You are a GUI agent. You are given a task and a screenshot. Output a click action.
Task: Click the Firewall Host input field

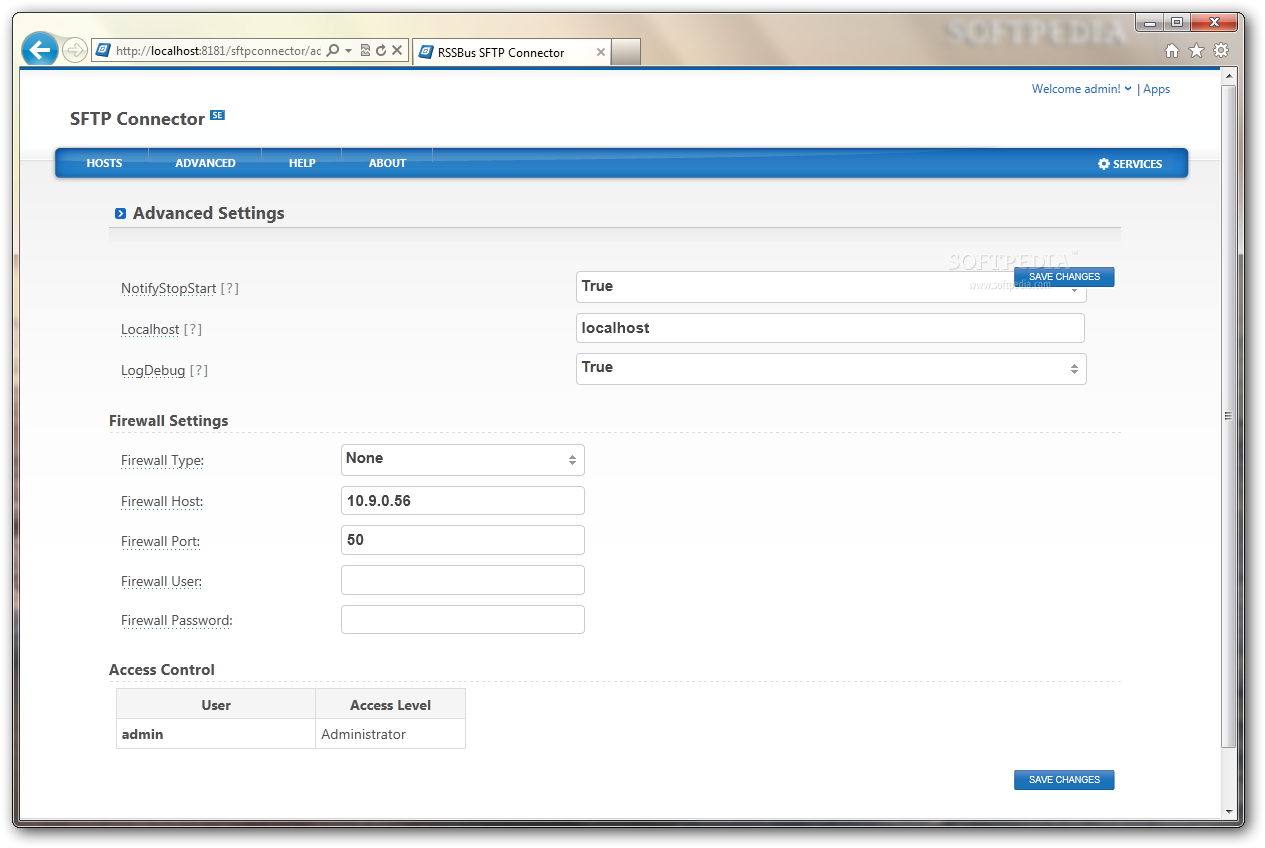(463, 501)
